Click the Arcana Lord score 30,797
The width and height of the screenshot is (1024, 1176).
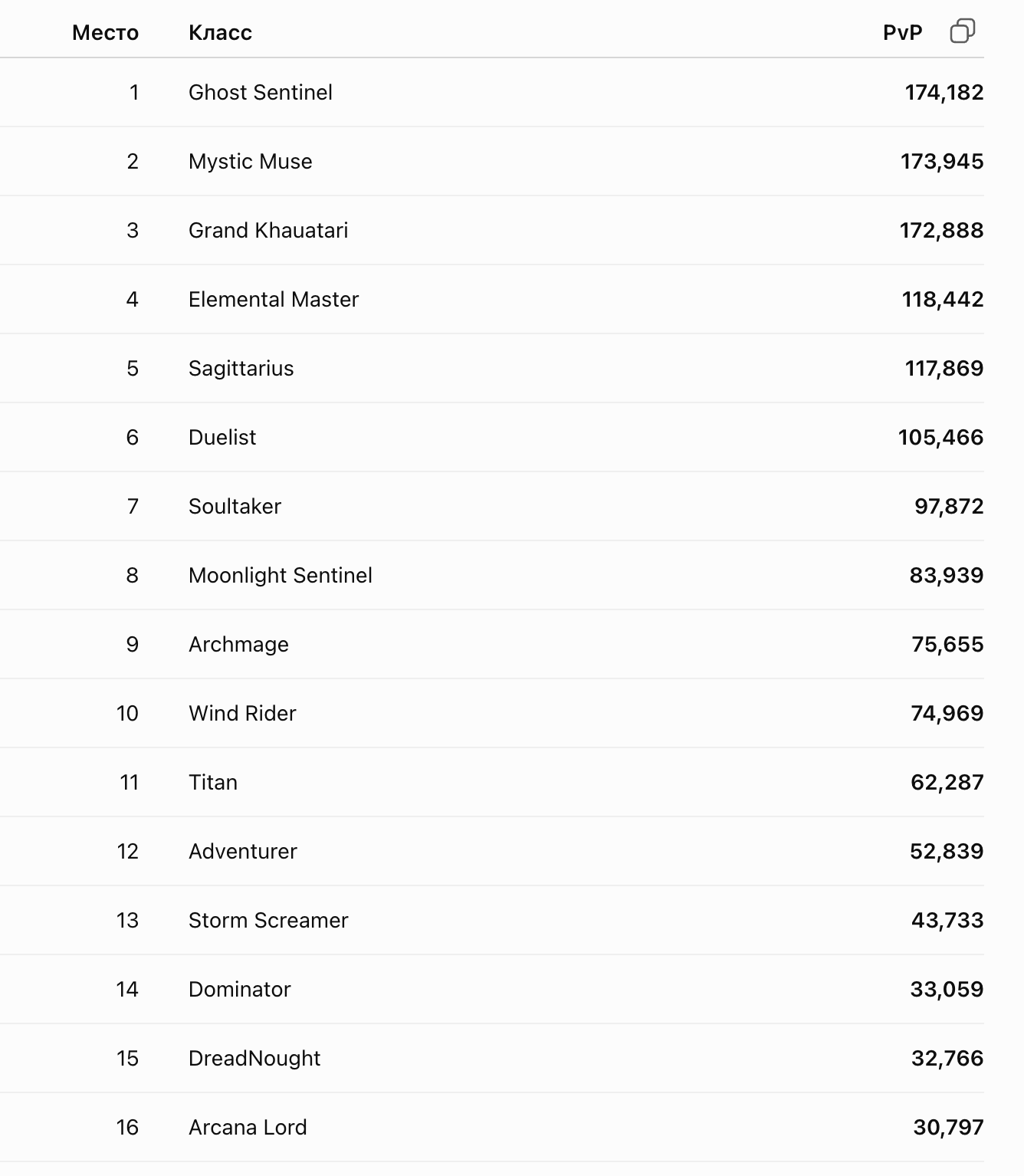click(x=948, y=1127)
